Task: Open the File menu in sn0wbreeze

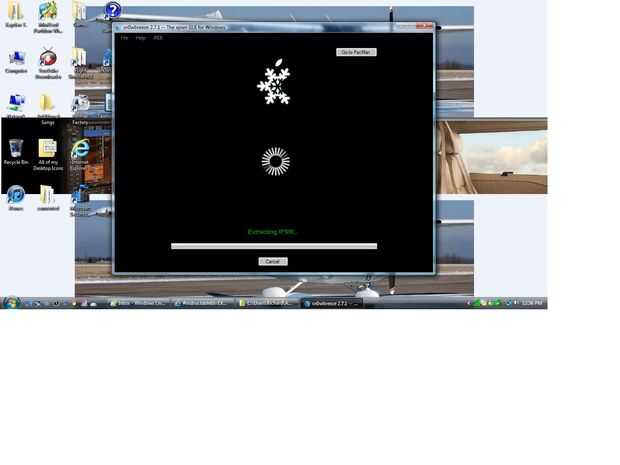Action: coord(124,38)
